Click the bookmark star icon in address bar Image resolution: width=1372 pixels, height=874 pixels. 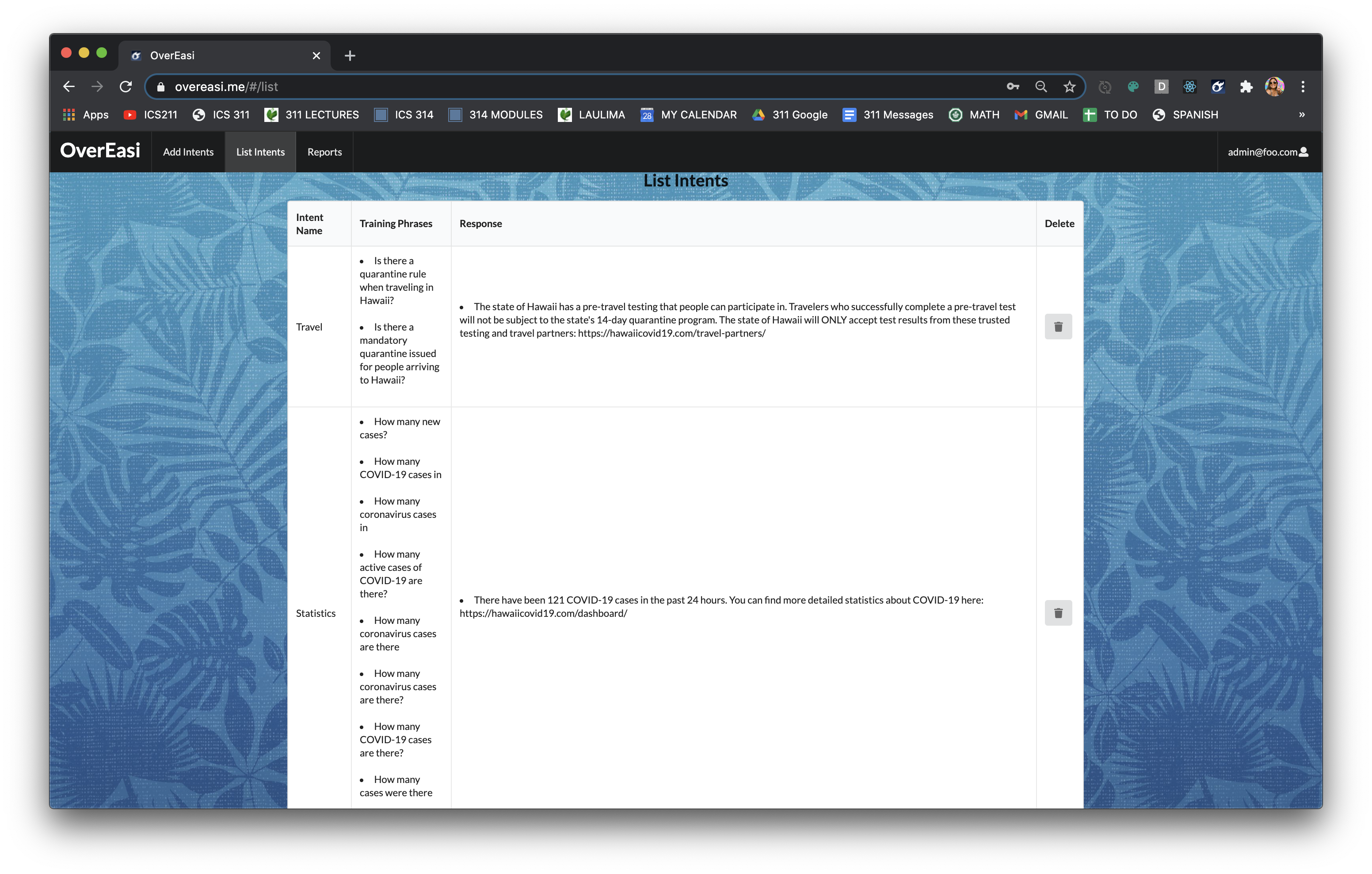click(1069, 87)
